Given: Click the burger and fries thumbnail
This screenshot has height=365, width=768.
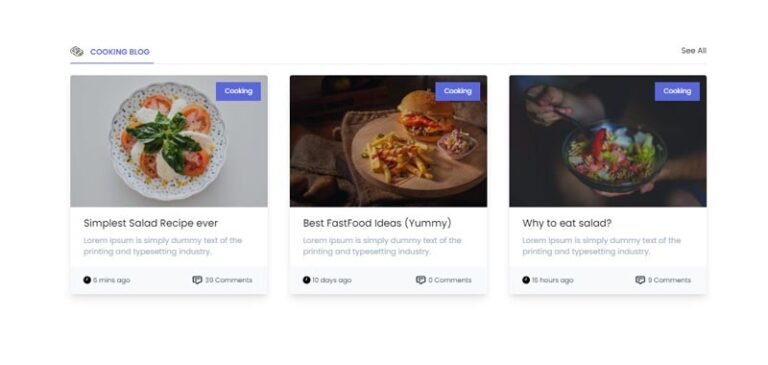Looking at the screenshot, I should 388,141.
